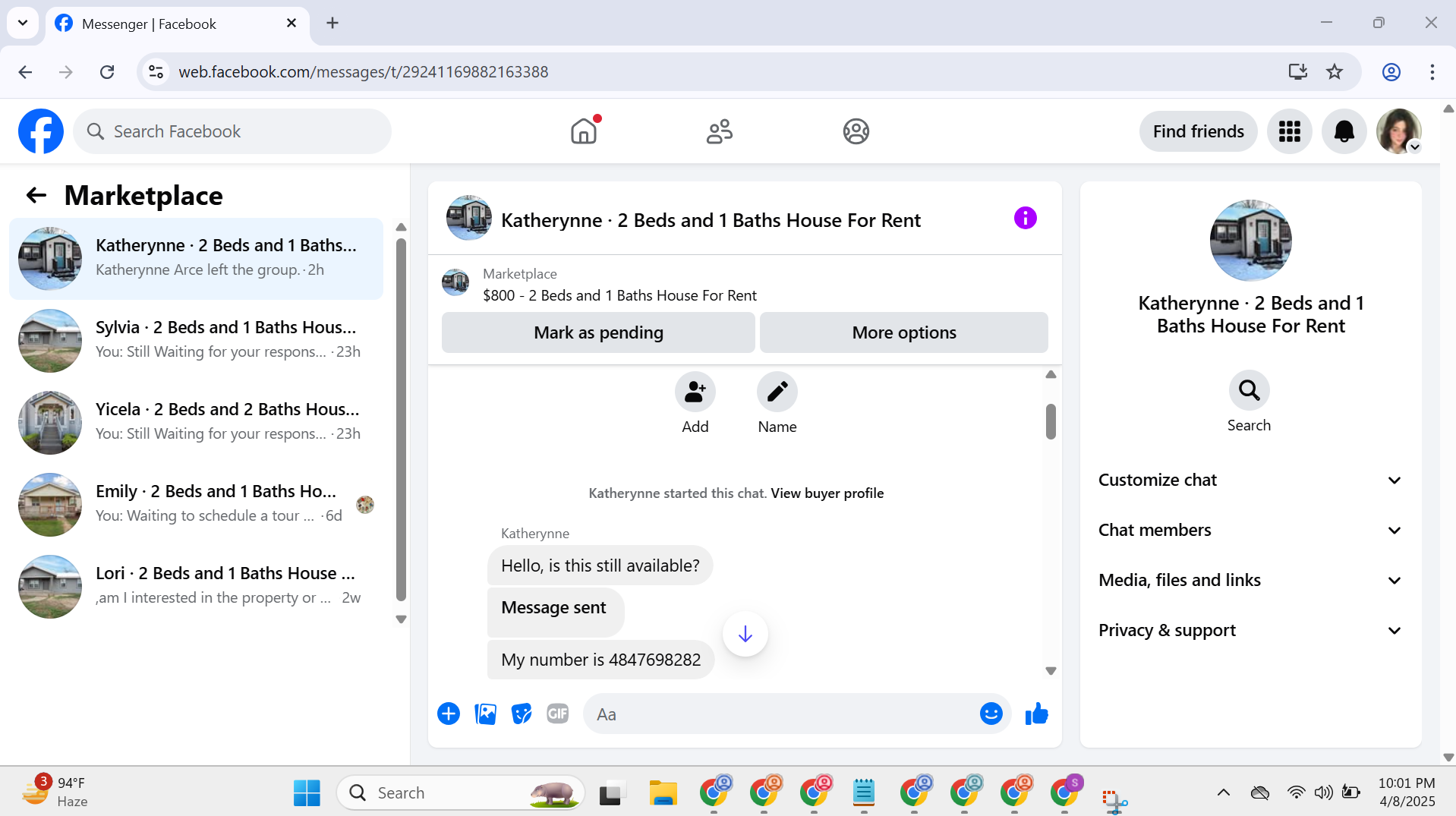Attach a photo using the image icon

tap(485, 714)
